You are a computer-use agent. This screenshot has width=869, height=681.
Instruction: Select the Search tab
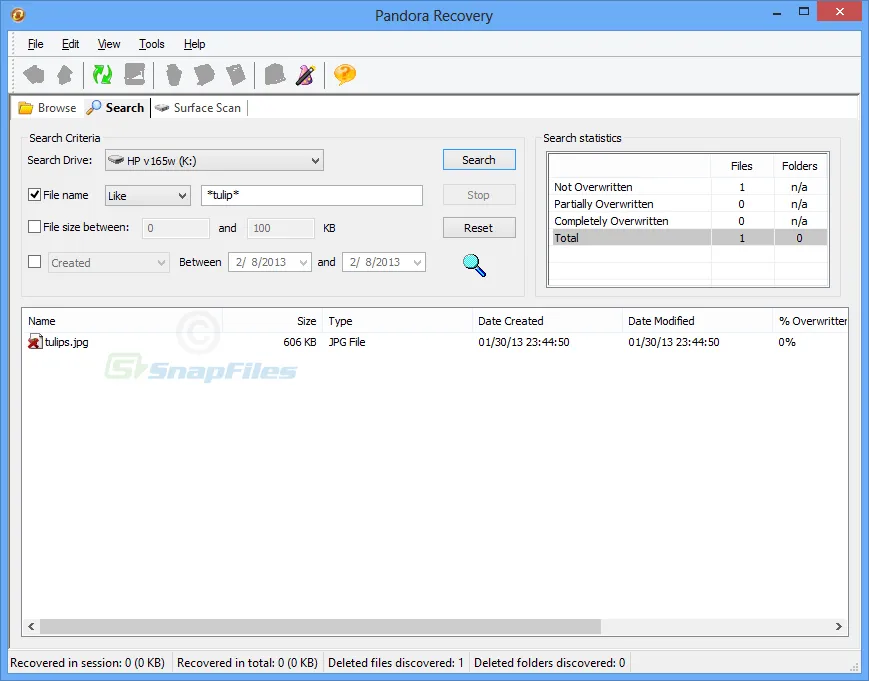pos(115,108)
